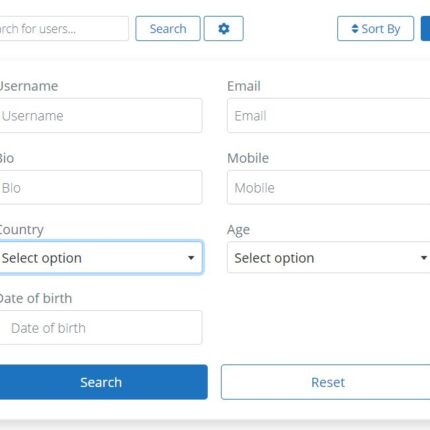Click the Mobile field label

(248, 158)
